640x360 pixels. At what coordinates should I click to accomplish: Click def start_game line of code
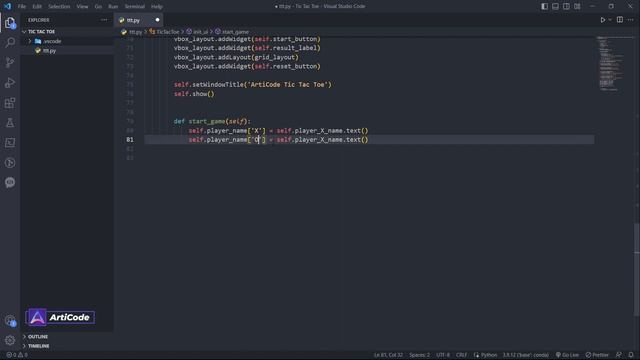click(212, 121)
